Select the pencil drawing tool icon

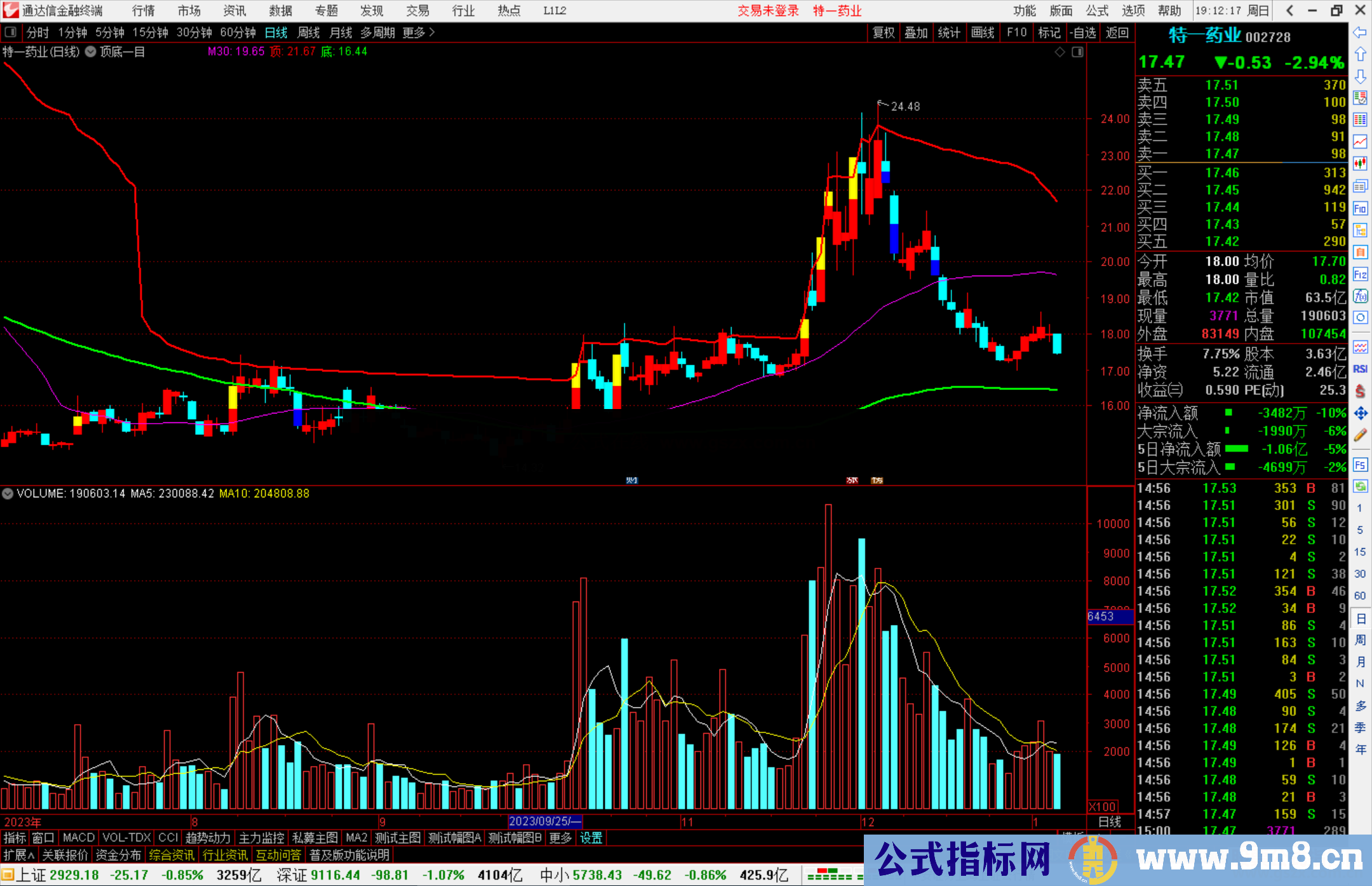[1360, 435]
